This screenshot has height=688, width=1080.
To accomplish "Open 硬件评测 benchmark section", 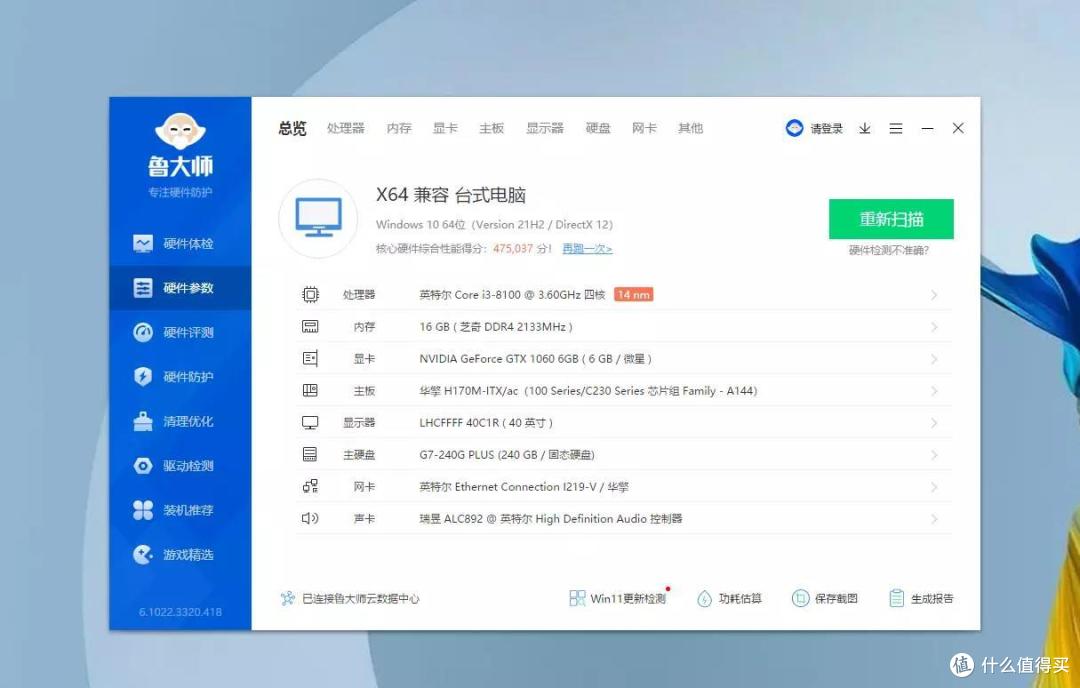I will pos(180,333).
